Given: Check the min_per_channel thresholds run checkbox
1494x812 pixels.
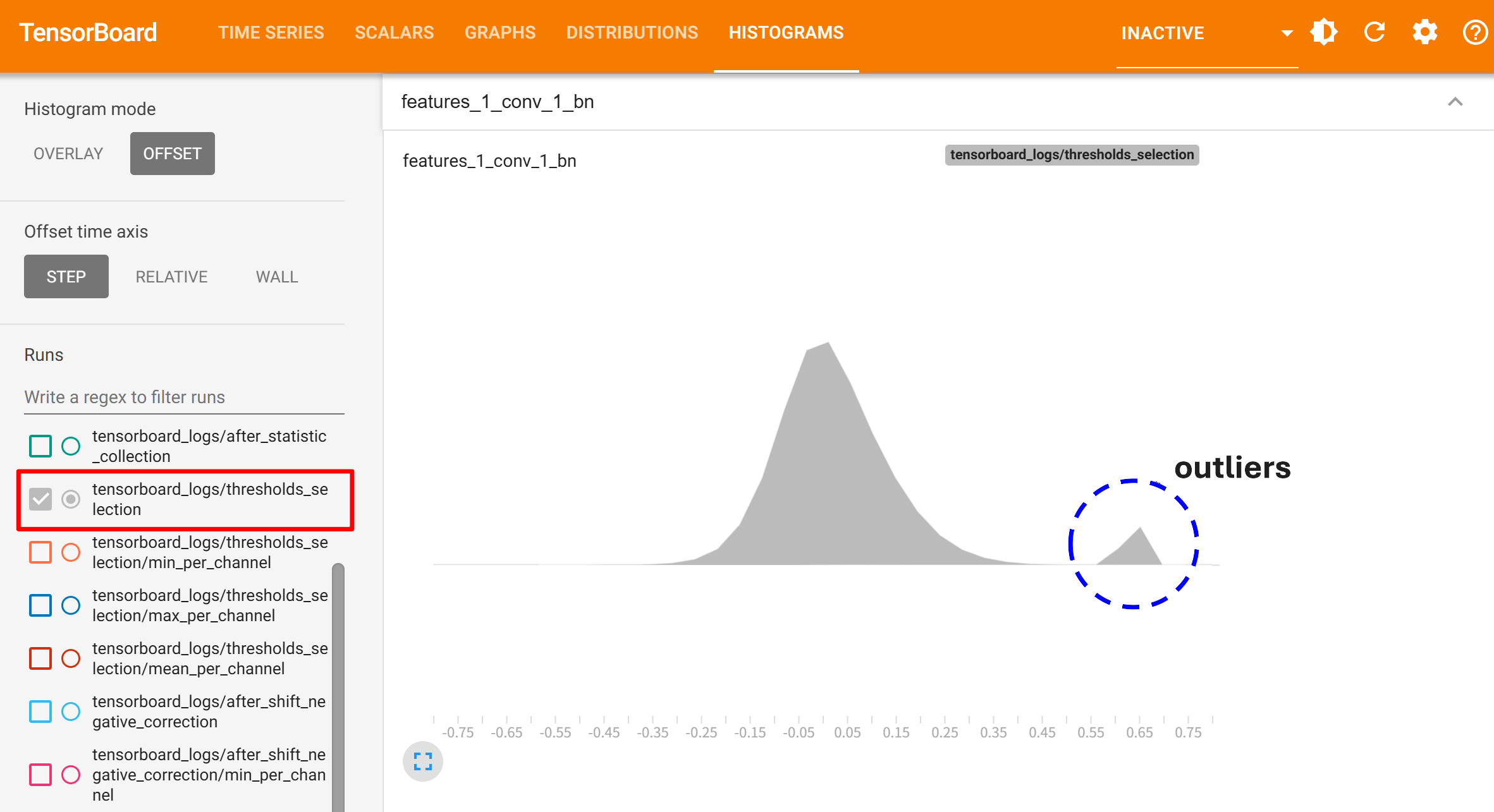Looking at the screenshot, I should point(40,552).
